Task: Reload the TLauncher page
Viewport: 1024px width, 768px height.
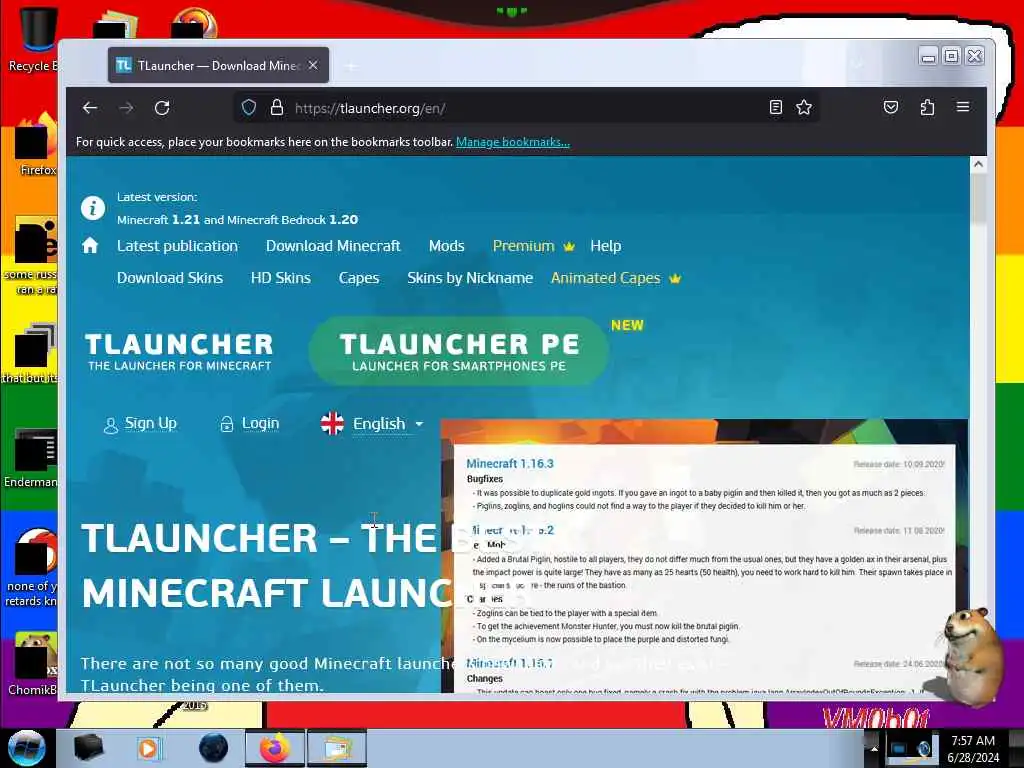Action: pyautogui.click(x=162, y=108)
